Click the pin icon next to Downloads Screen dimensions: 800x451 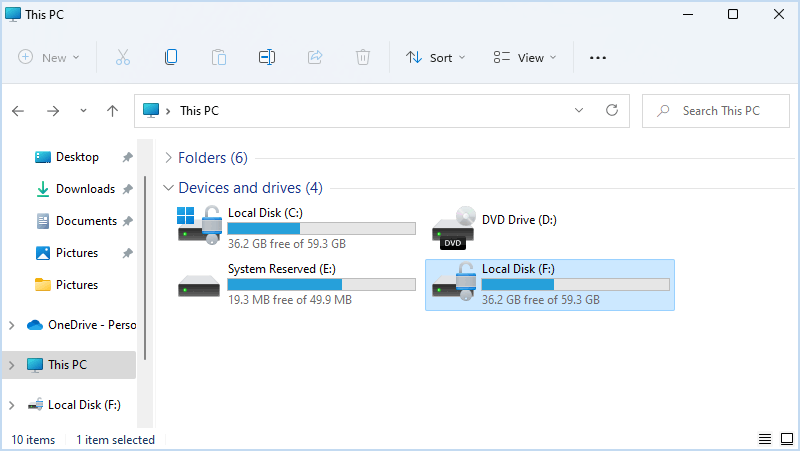pos(128,189)
